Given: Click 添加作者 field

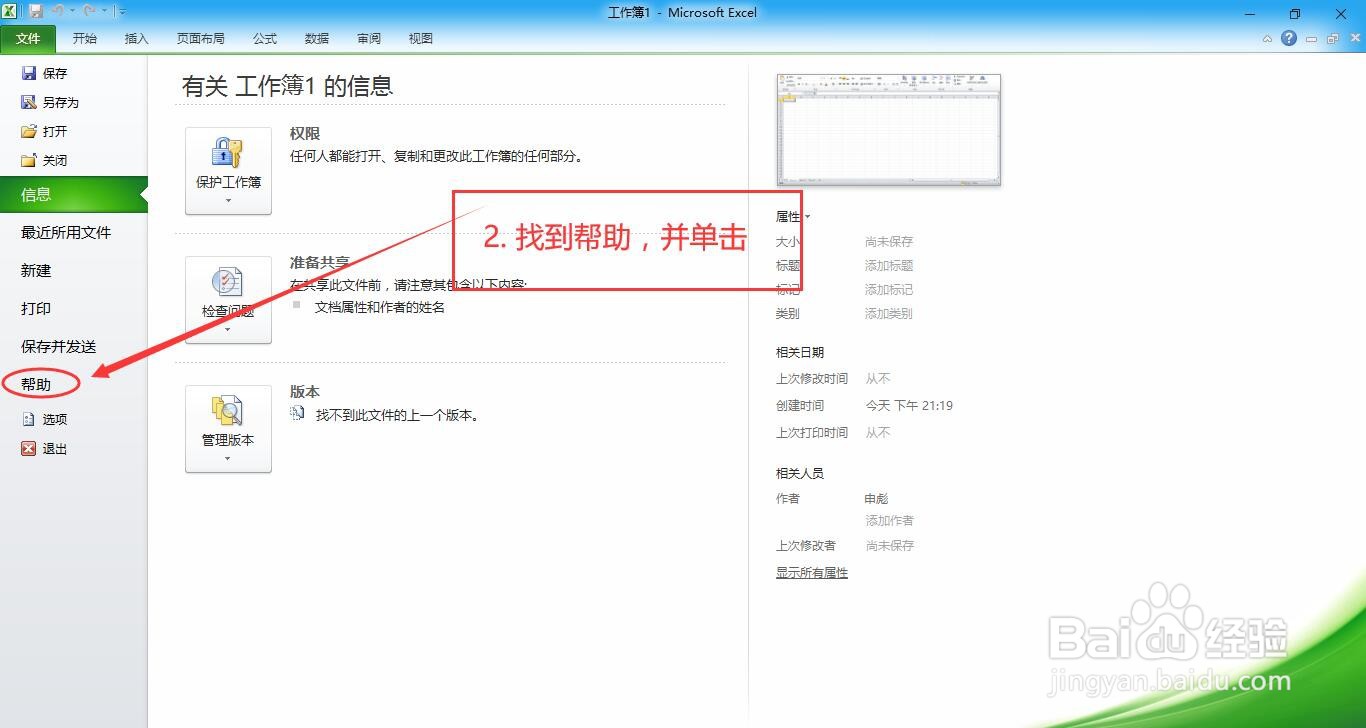Looking at the screenshot, I should click(889, 520).
